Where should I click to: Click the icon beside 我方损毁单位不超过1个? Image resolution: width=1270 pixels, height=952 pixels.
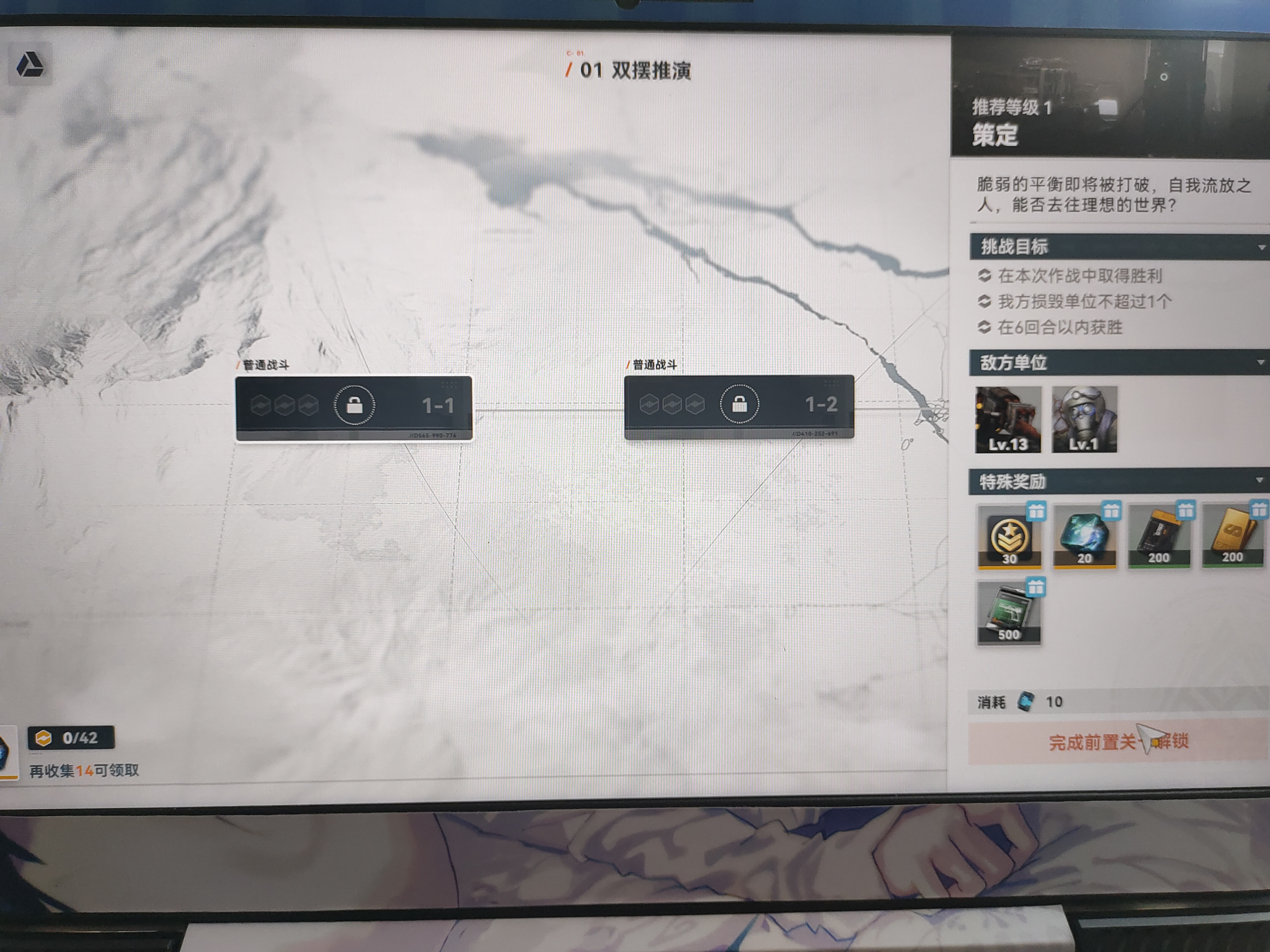coord(985,301)
